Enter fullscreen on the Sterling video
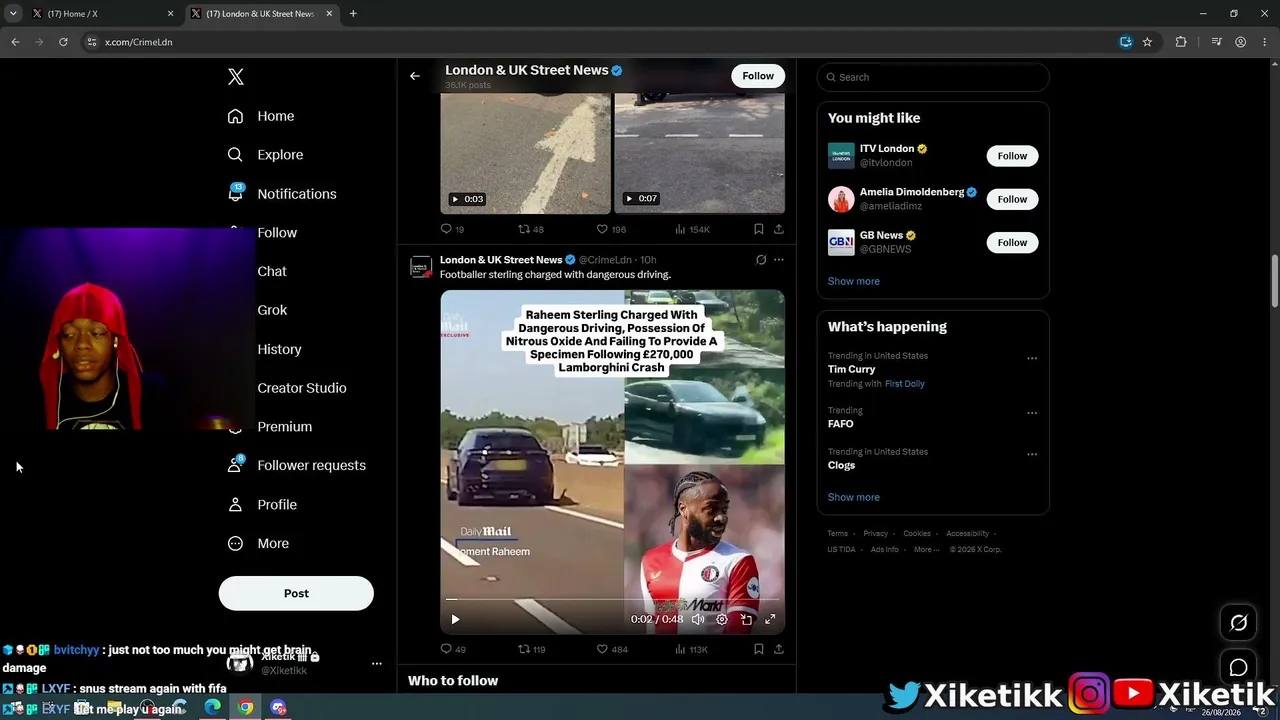Image resolution: width=1280 pixels, height=720 pixels. click(x=770, y=619)
